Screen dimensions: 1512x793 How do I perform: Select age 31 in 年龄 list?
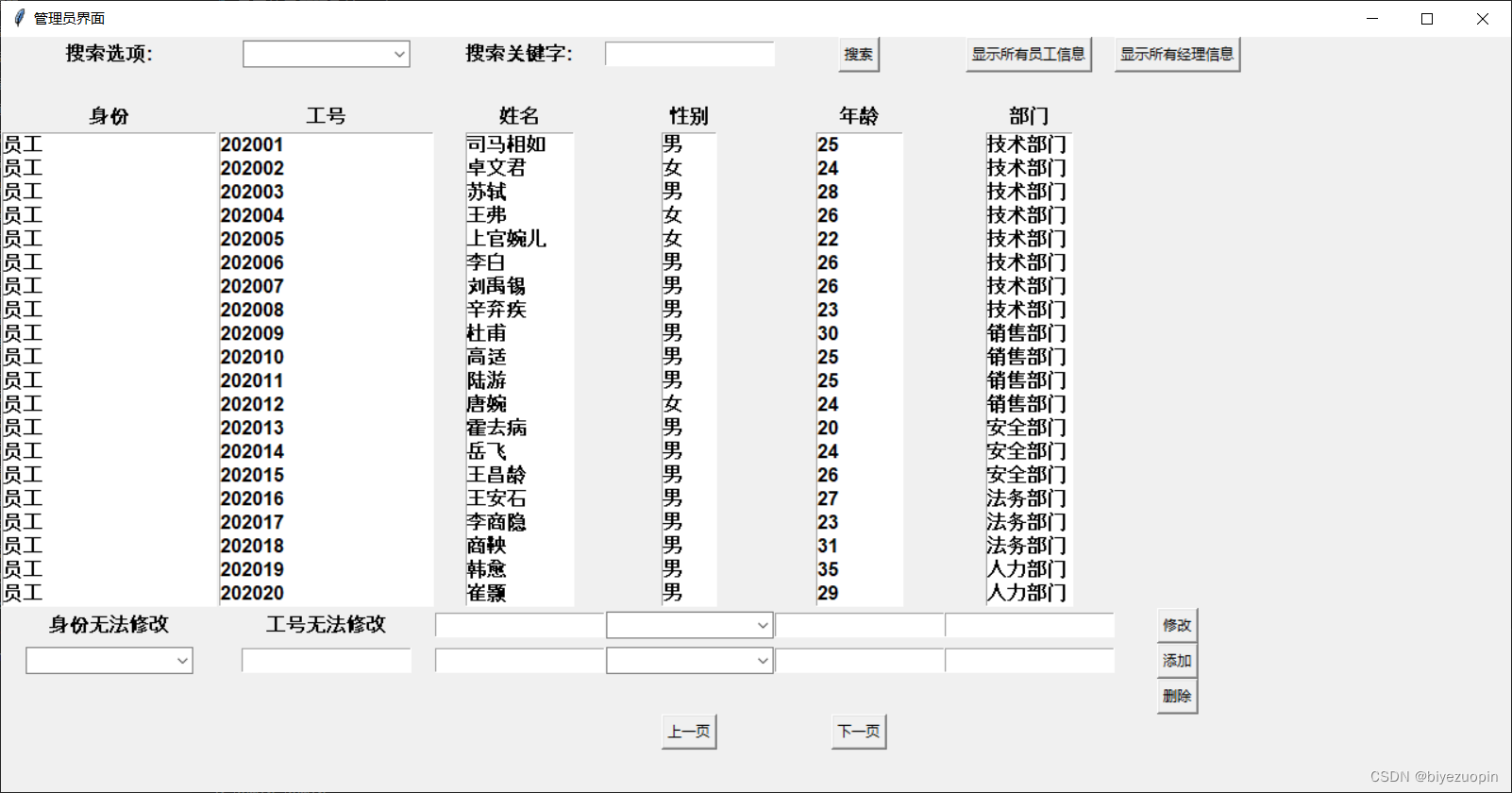pyautogui.click(x=828, y=546)
